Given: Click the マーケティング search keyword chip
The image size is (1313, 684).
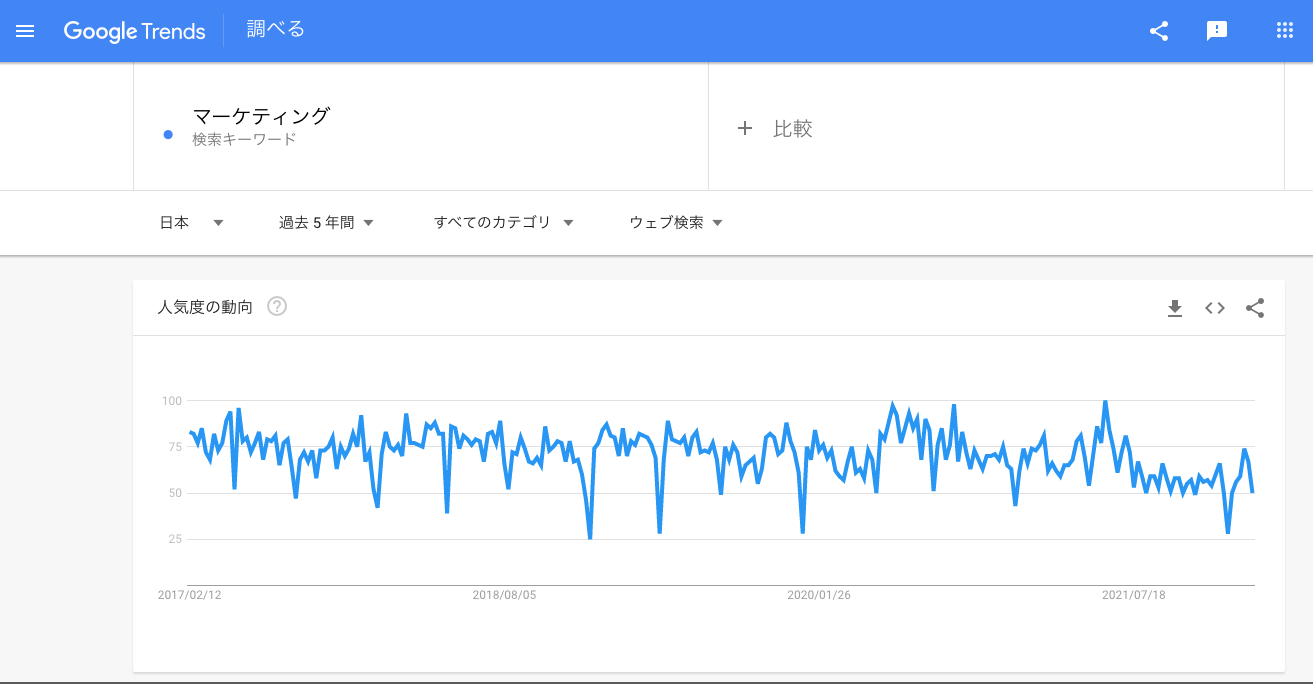Looking at the screenshot, I should [x=263, y=116].
